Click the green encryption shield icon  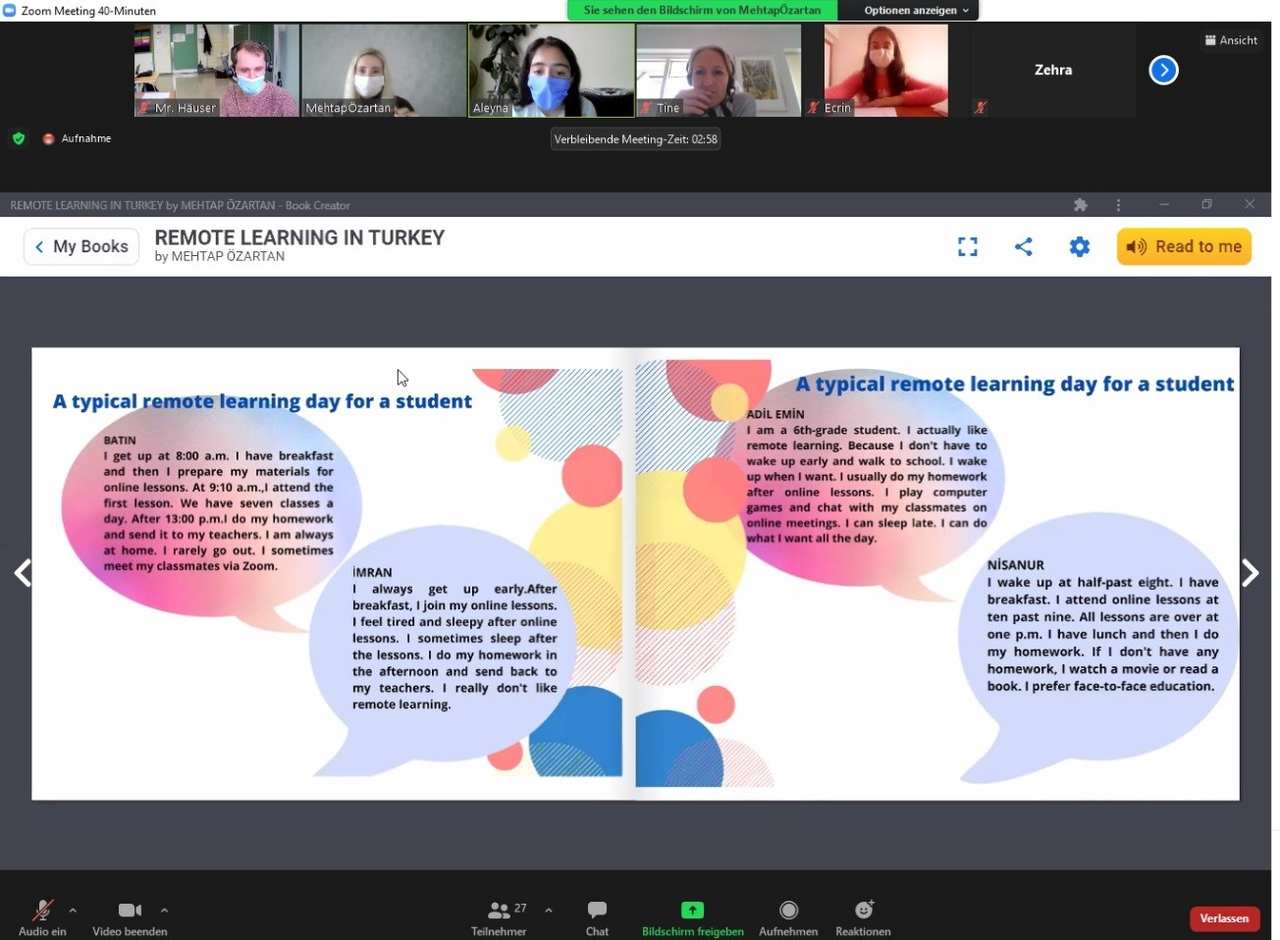(18, 138)
